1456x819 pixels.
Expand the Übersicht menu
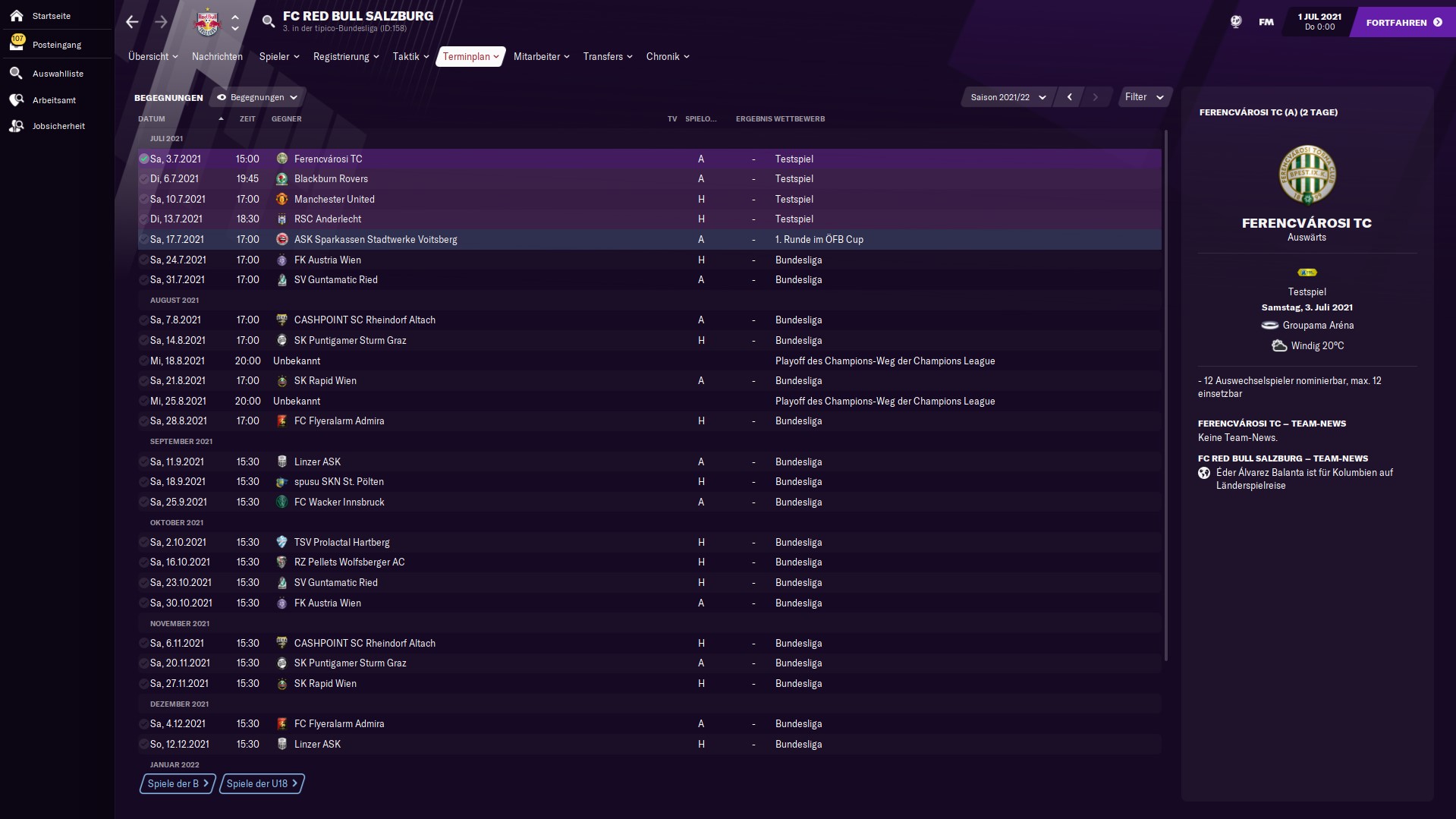point(153,56)
